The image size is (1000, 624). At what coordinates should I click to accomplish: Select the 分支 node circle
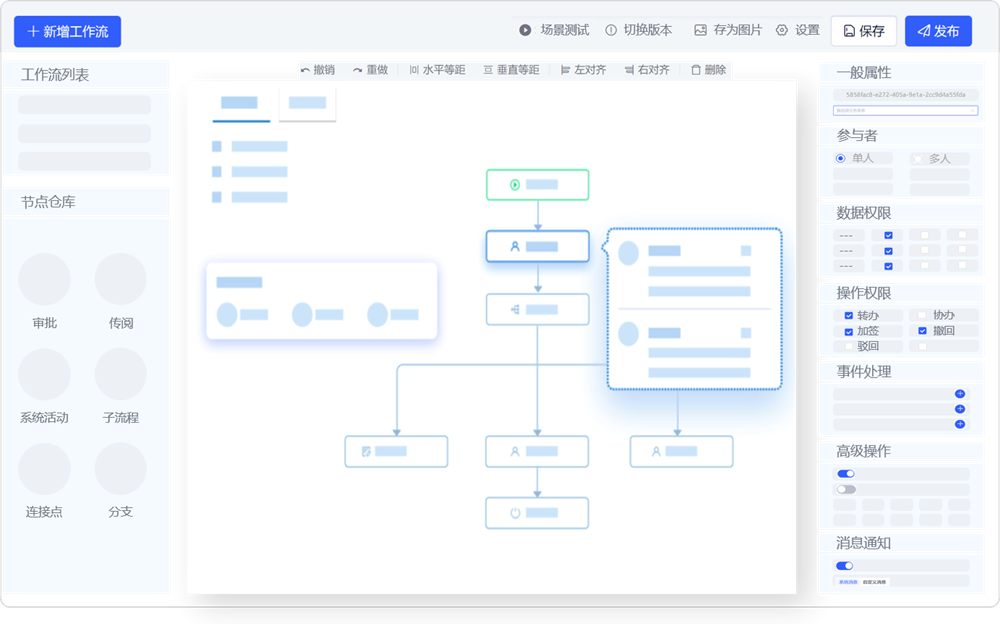click(121, 469)
